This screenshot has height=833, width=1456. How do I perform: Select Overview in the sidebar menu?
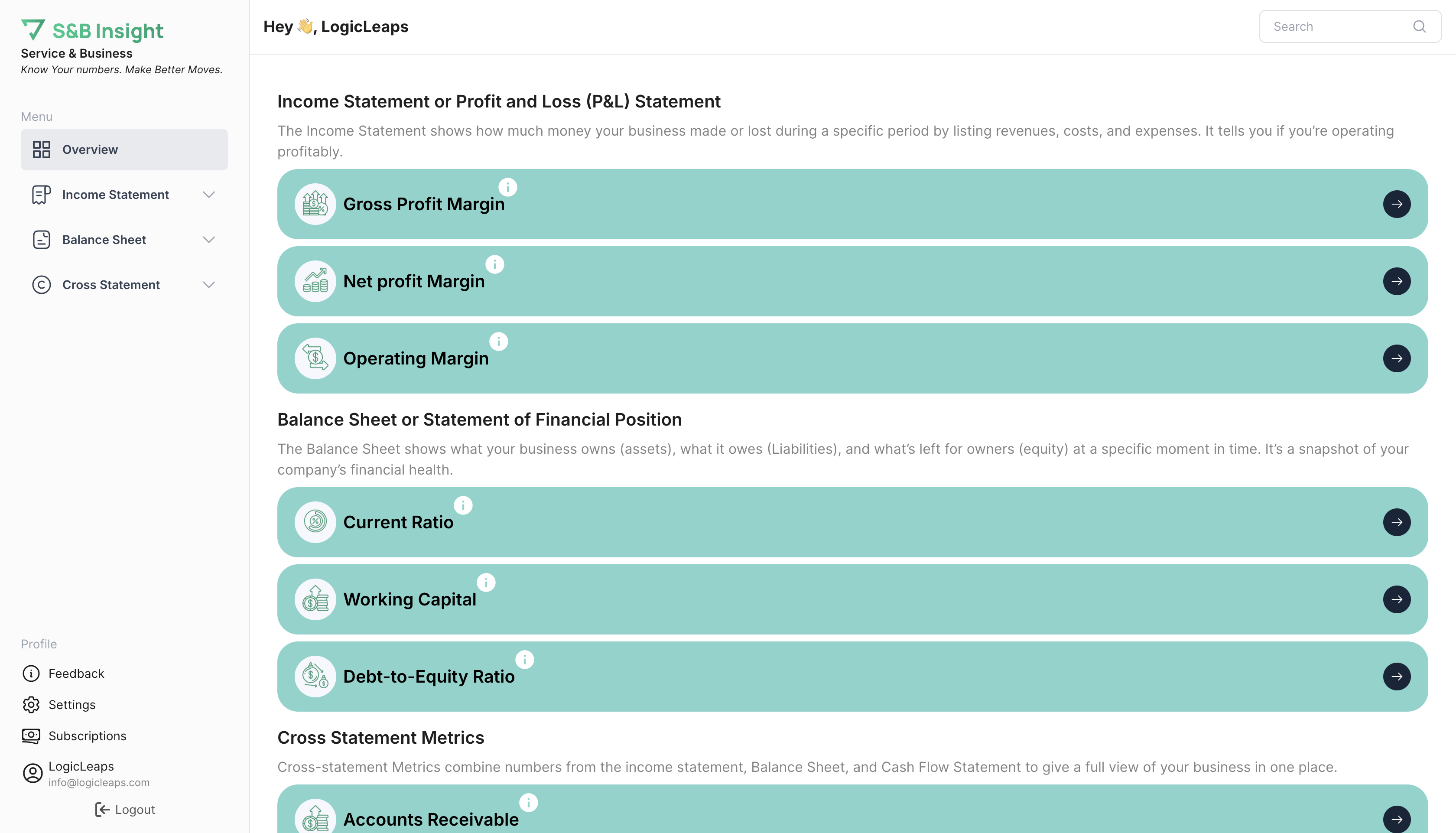click(x=124, y=150)
